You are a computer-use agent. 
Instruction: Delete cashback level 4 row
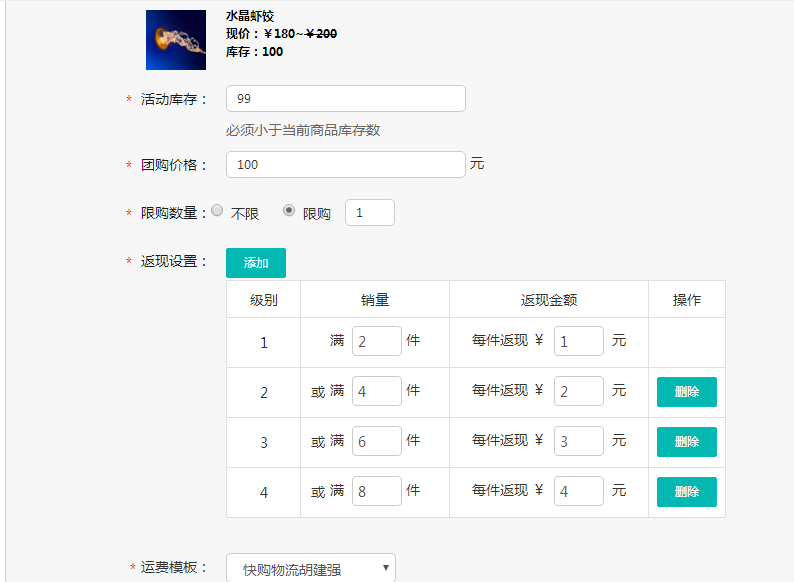(x=686, y=492)
